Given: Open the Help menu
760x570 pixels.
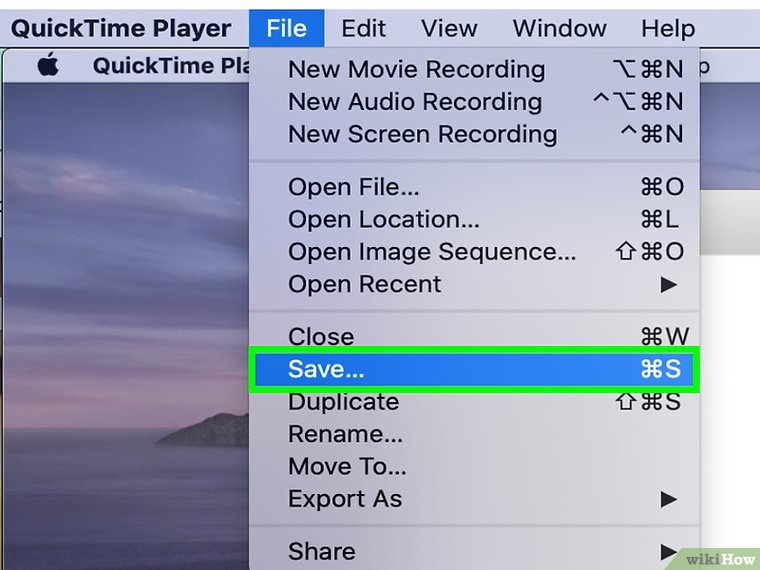Looking at the screenshot, I should point(667,28).
